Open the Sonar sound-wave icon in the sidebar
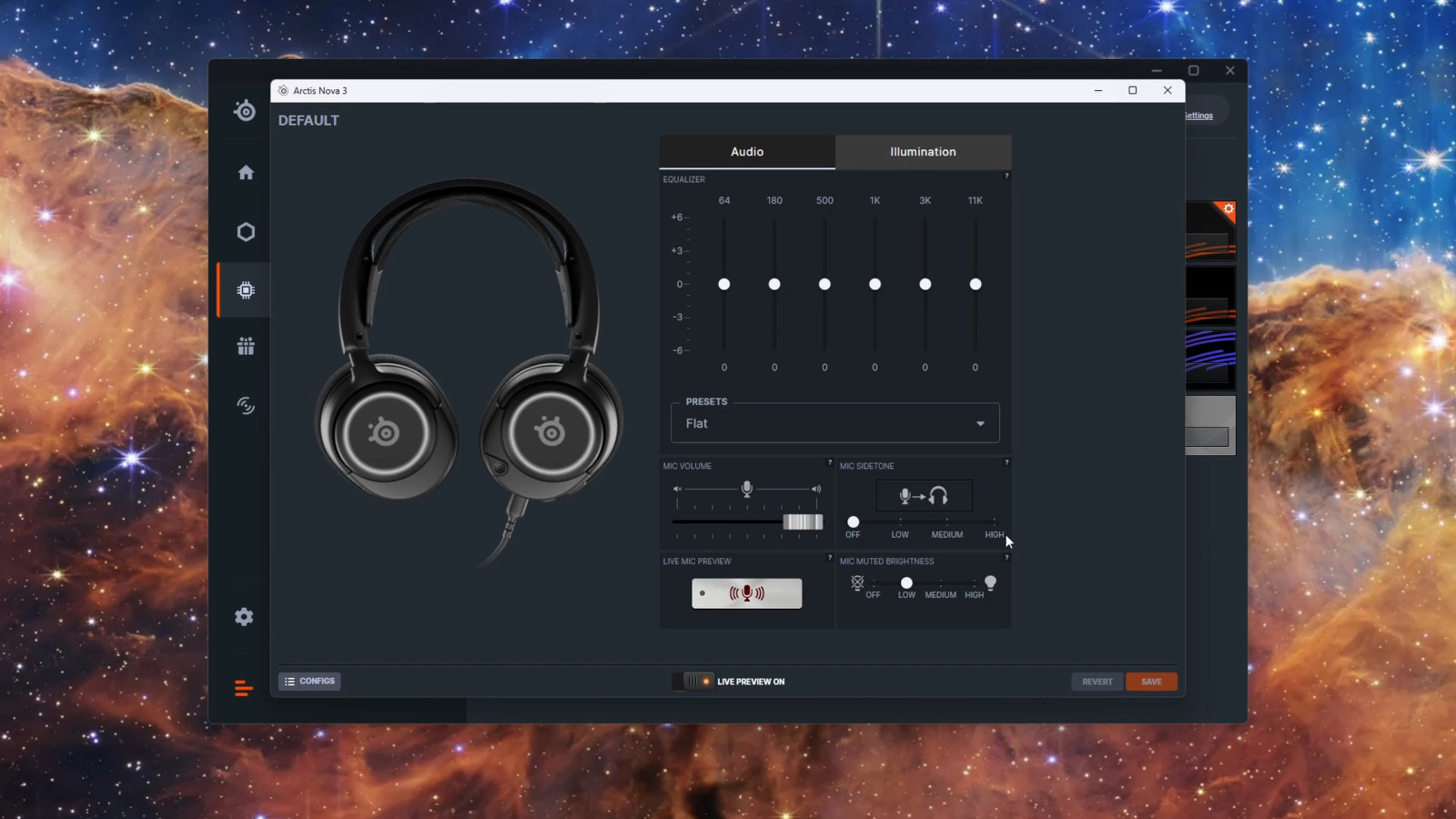This screenshot has width=1456, height=819. pyautogui.click(x=246, y=406)
